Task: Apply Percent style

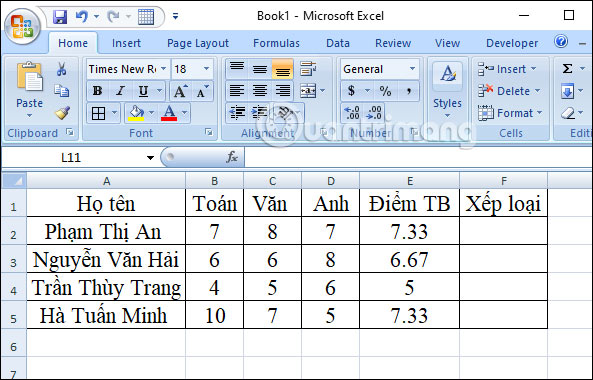Action: point(385,91)
